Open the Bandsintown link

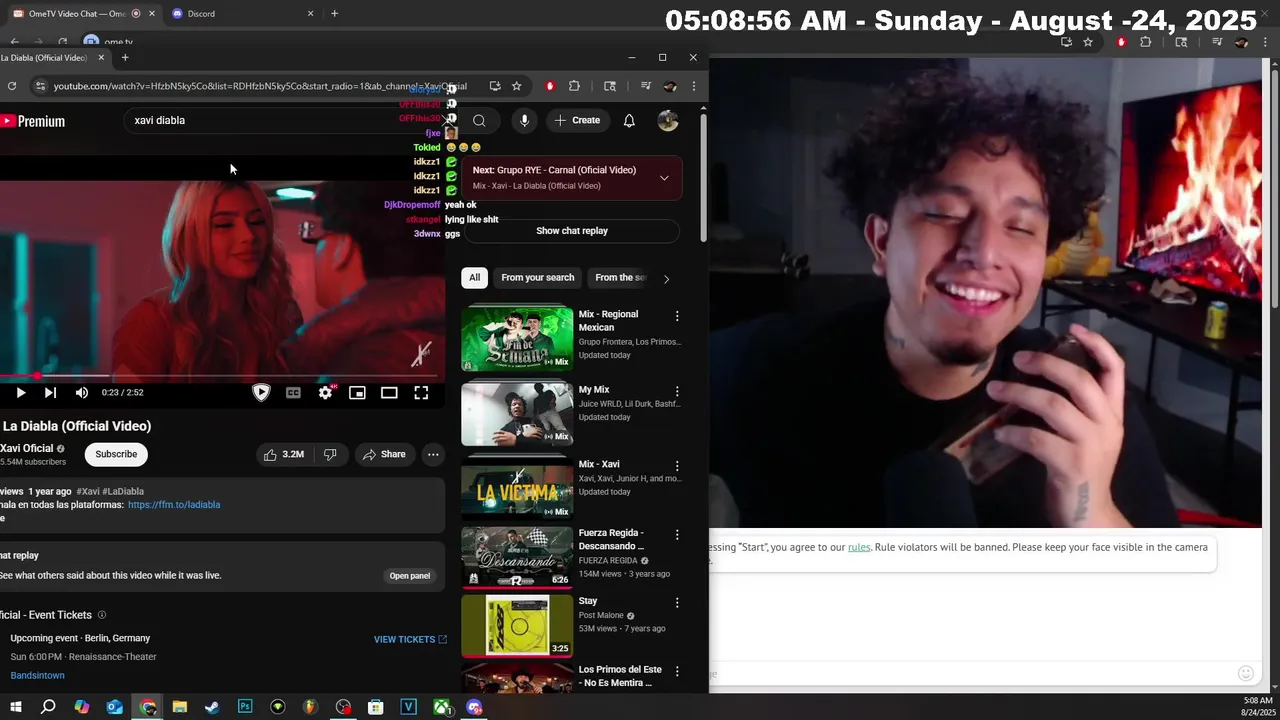tap(37, 676)
